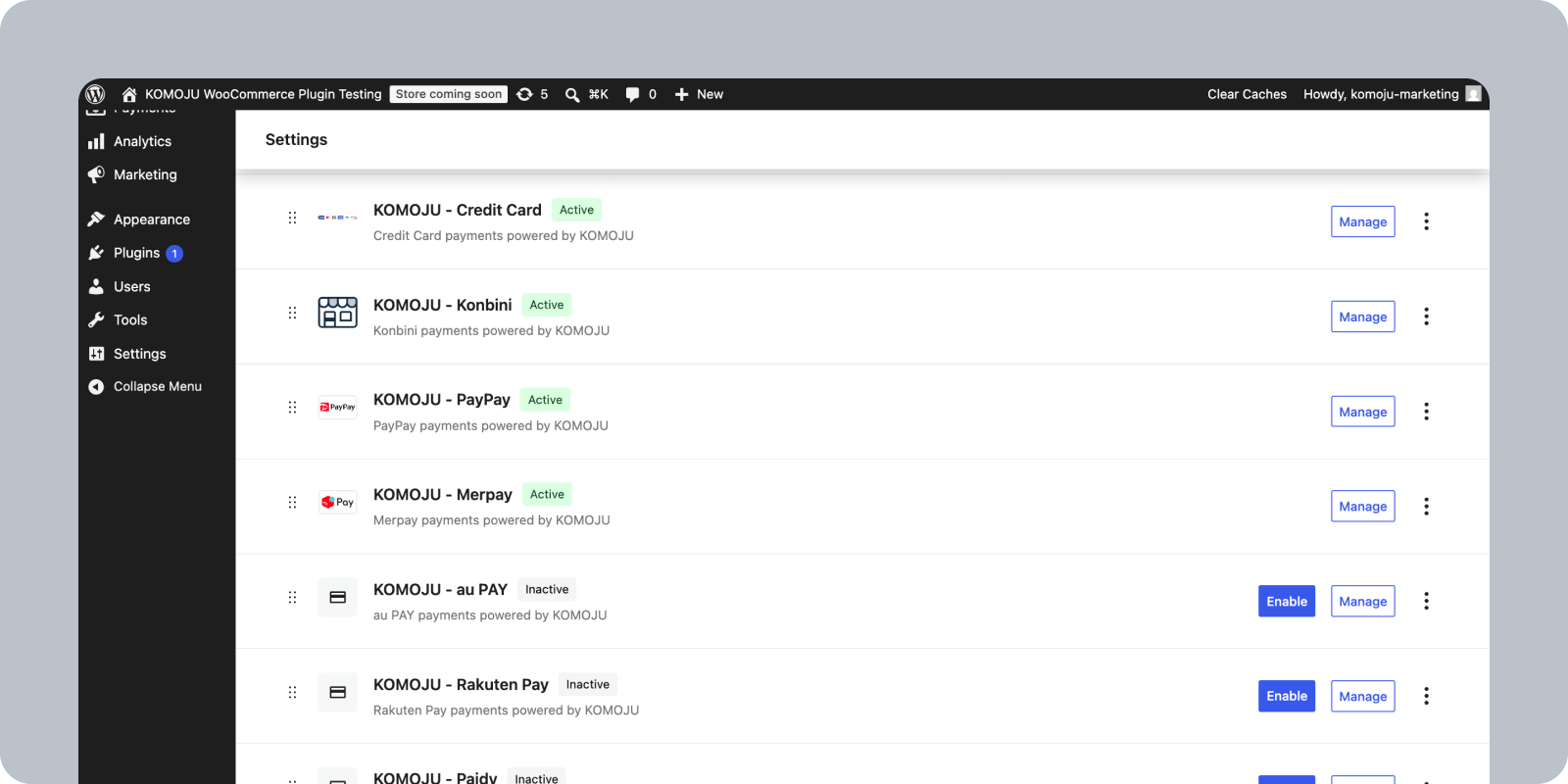1568x784 pixels.
Task: Open the comments bubble icon
Action: pos(632,94)
